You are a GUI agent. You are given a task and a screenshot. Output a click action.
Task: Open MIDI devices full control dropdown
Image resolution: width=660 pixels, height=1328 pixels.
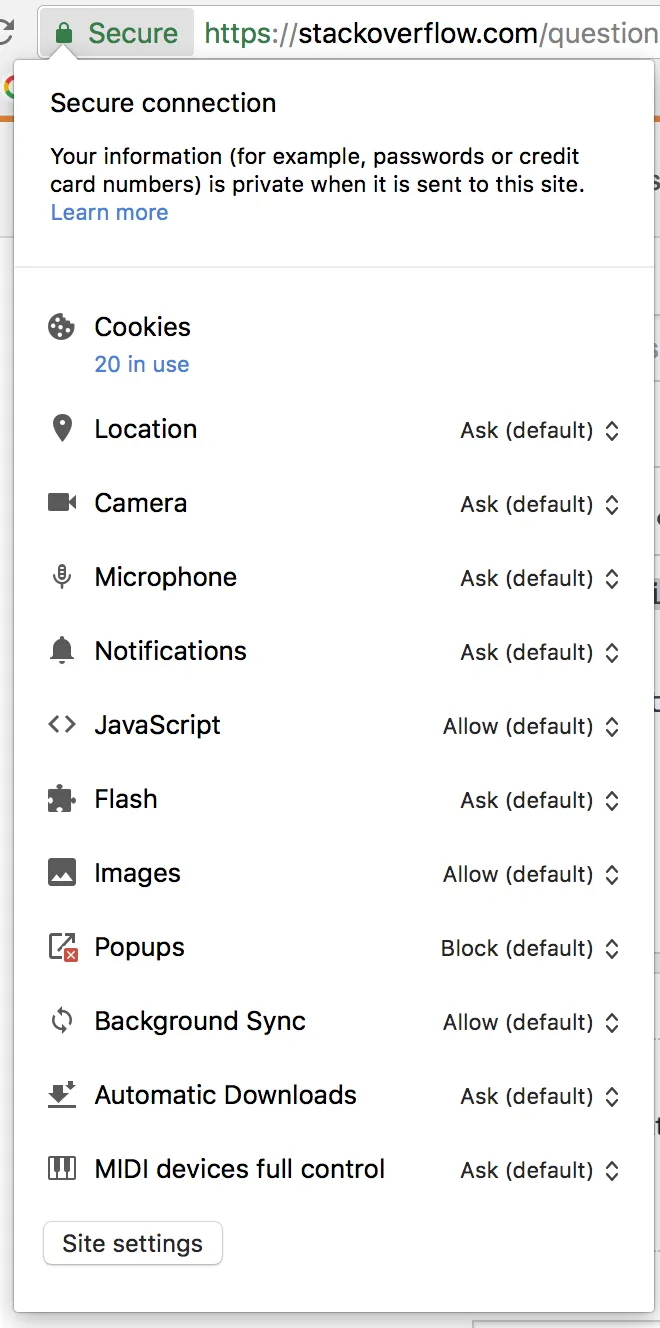(540, 1171)
